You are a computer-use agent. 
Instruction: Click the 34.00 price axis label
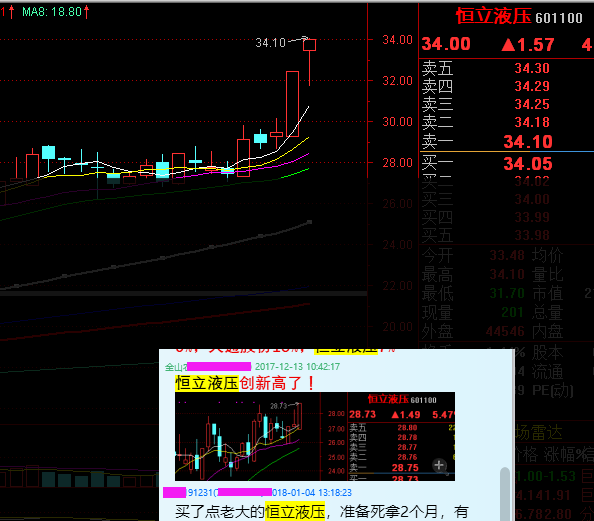[397, 39]
